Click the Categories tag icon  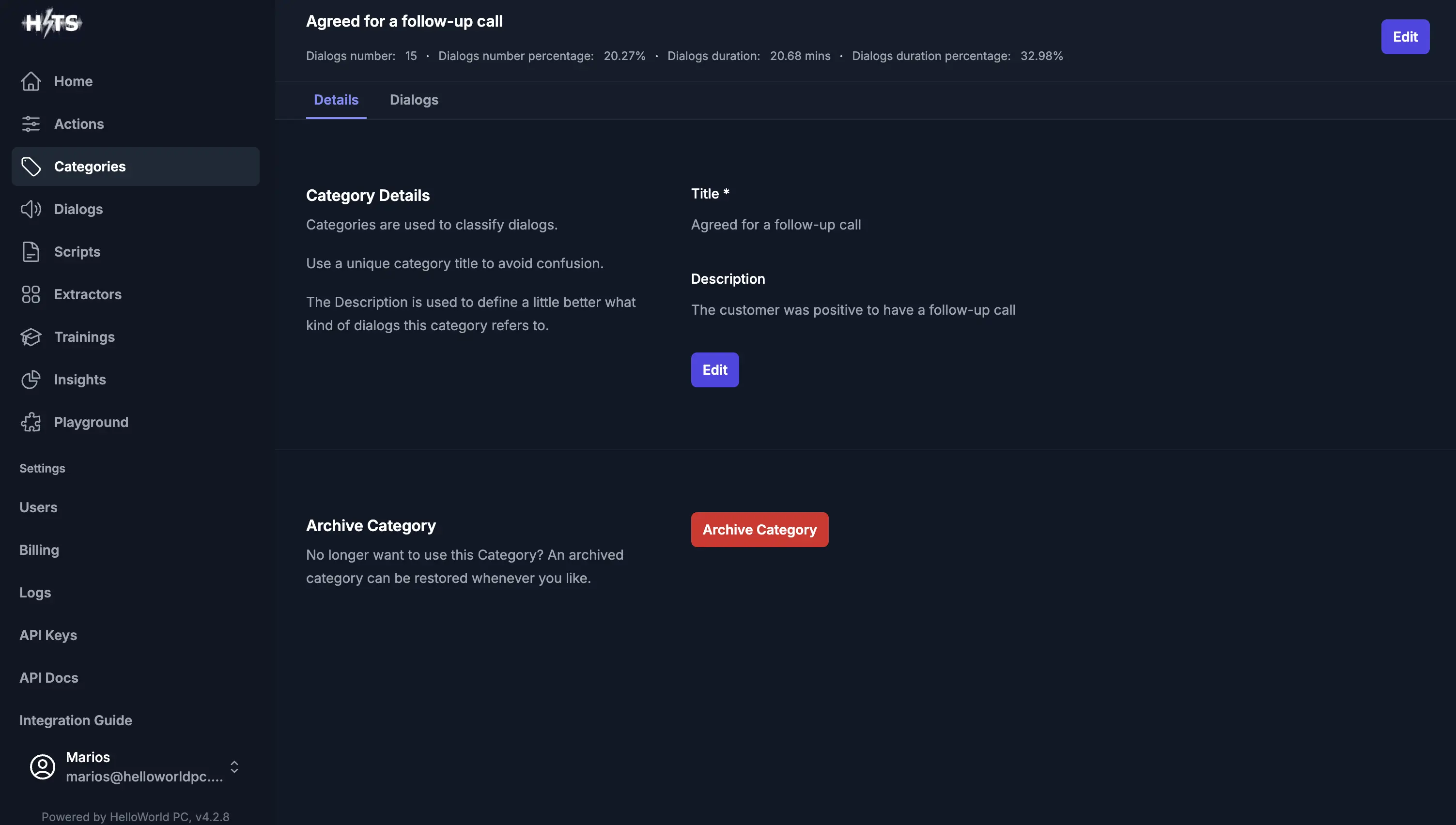[31, 167]
